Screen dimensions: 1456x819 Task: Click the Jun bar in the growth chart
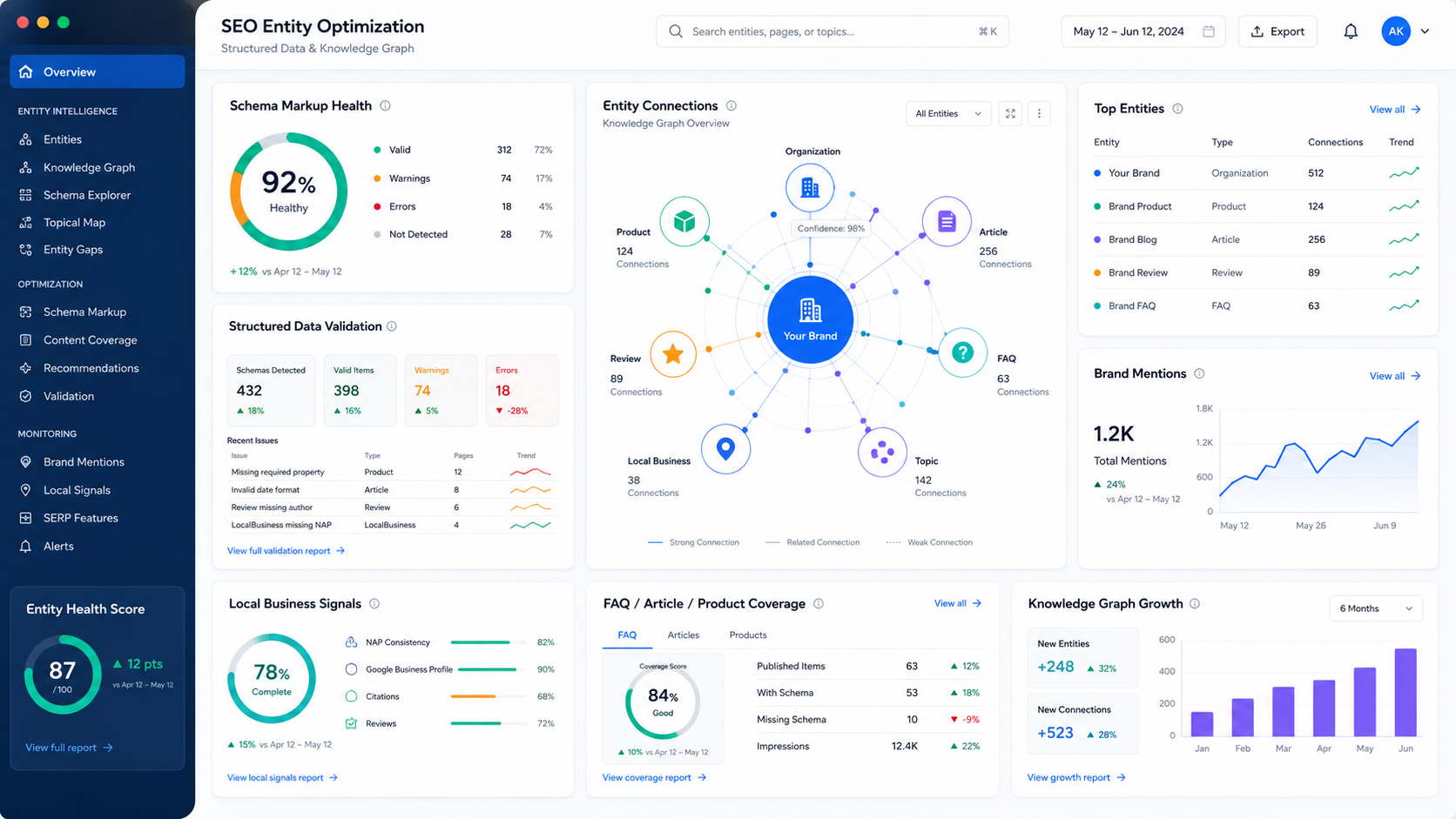(x=1405, y=693)
